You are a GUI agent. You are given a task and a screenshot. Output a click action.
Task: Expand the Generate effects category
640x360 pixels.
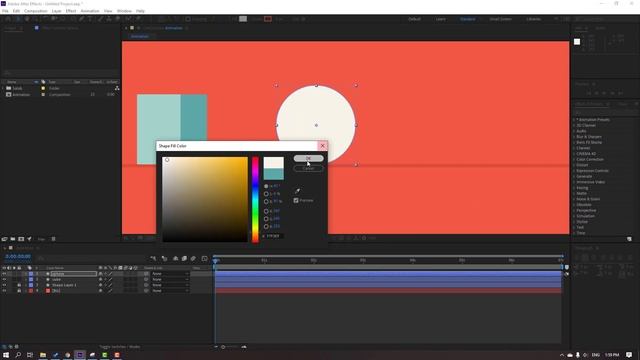pos(574,176)
